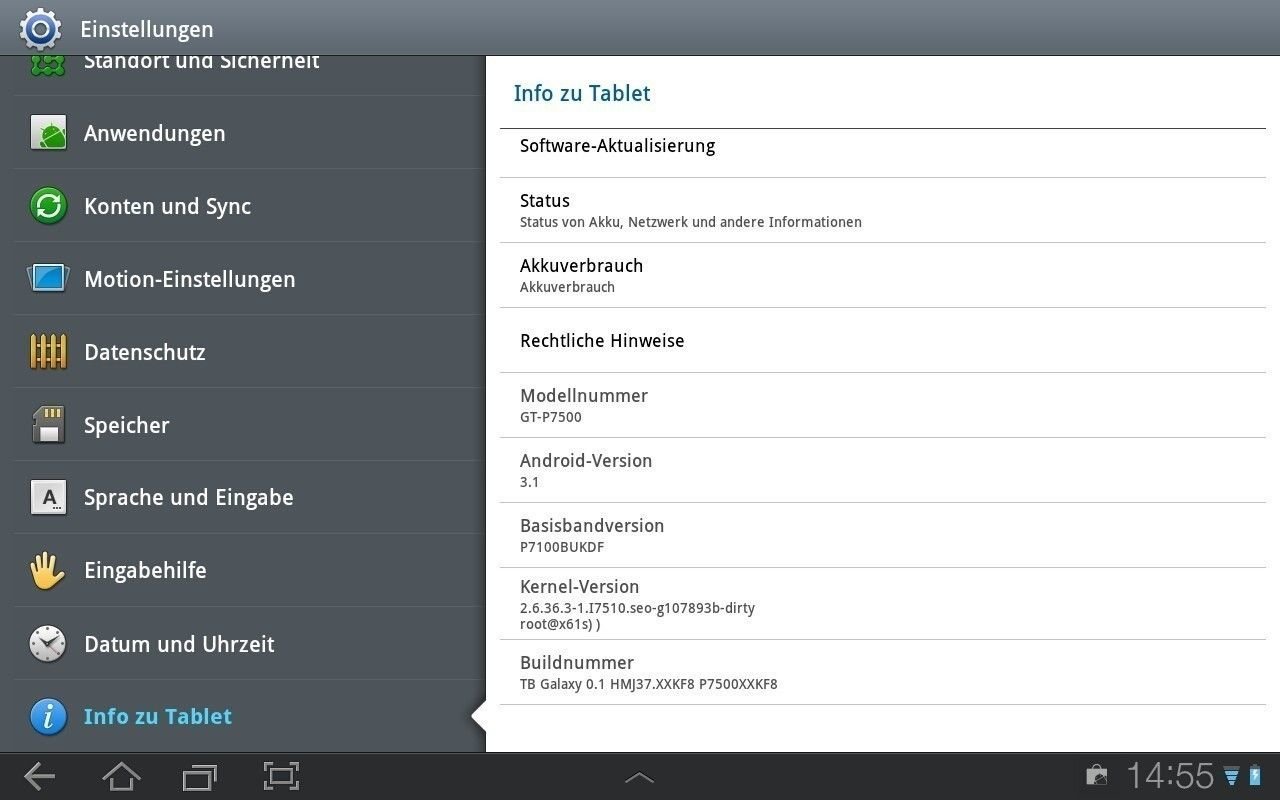Tap the Back arrow navigation button
This screenshot has height=800, width=1280.
coord(40,776)
